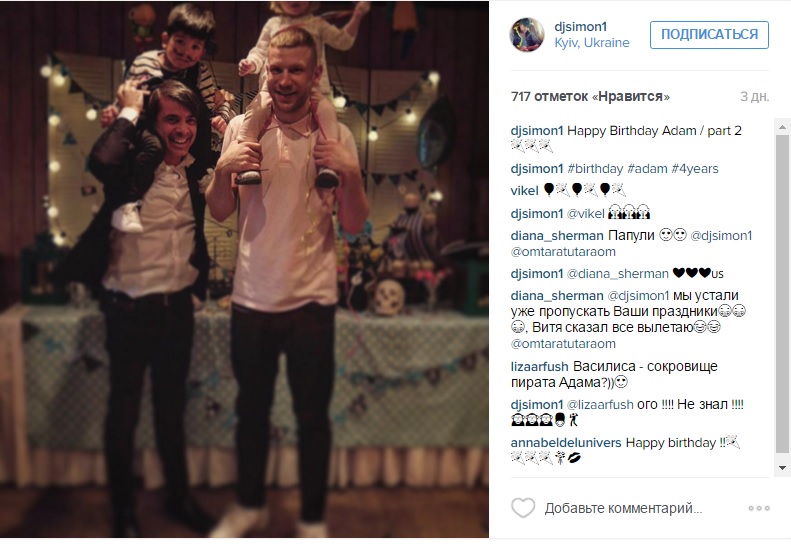Click the birthday party photo

click(x=244, y=269)
